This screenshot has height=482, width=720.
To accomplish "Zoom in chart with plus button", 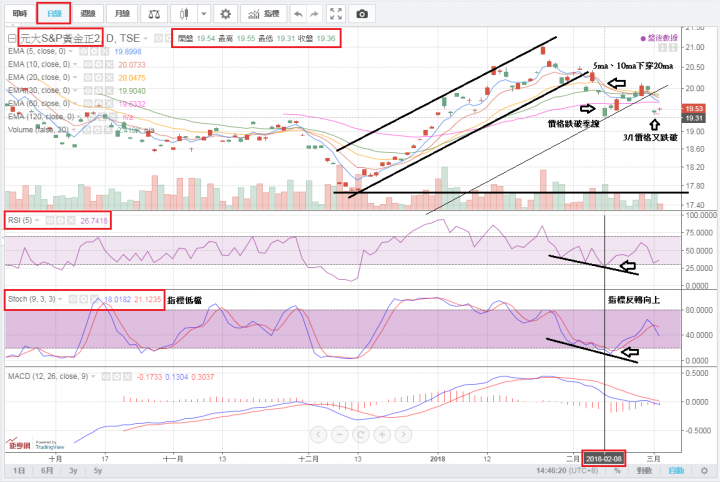I will 382,434.
